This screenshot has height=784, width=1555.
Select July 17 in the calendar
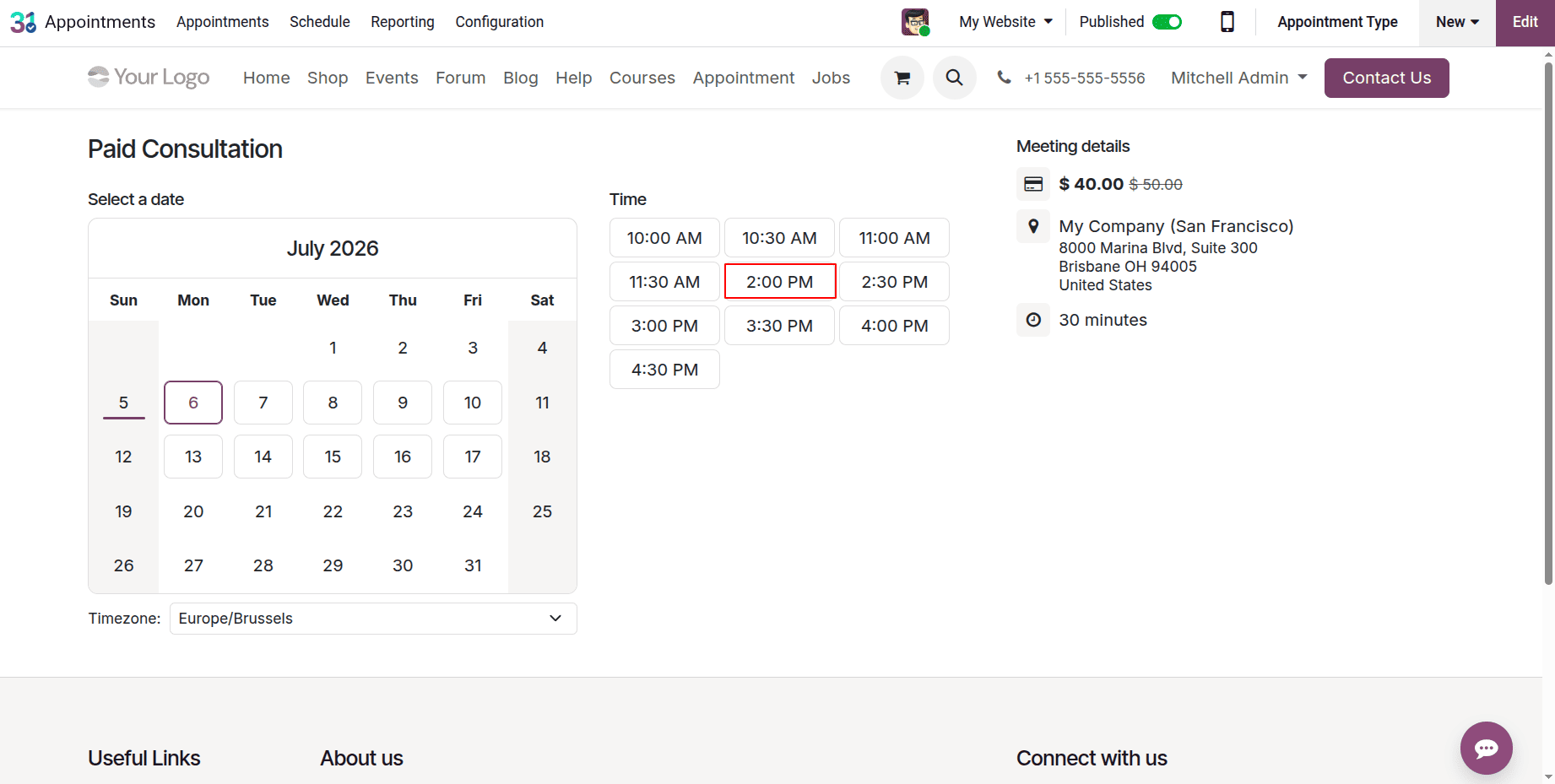pyautogui.click(x=473, y=457)
